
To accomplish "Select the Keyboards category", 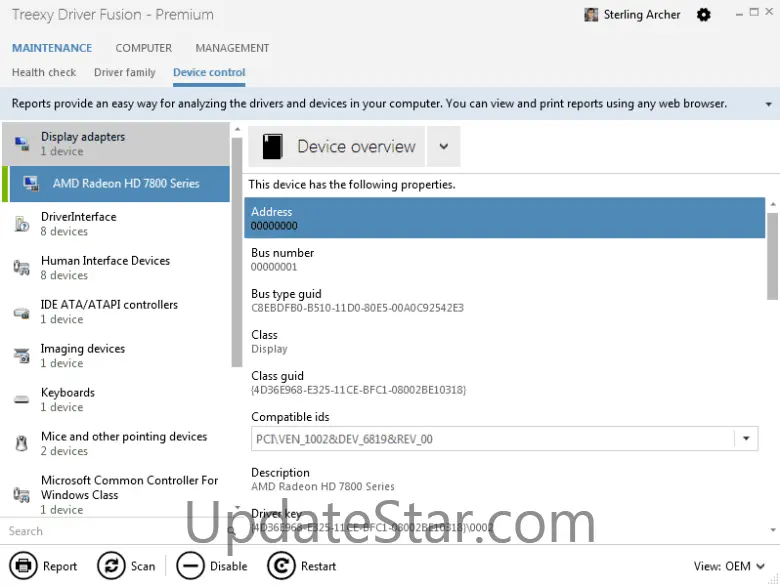I will point(116,399).
